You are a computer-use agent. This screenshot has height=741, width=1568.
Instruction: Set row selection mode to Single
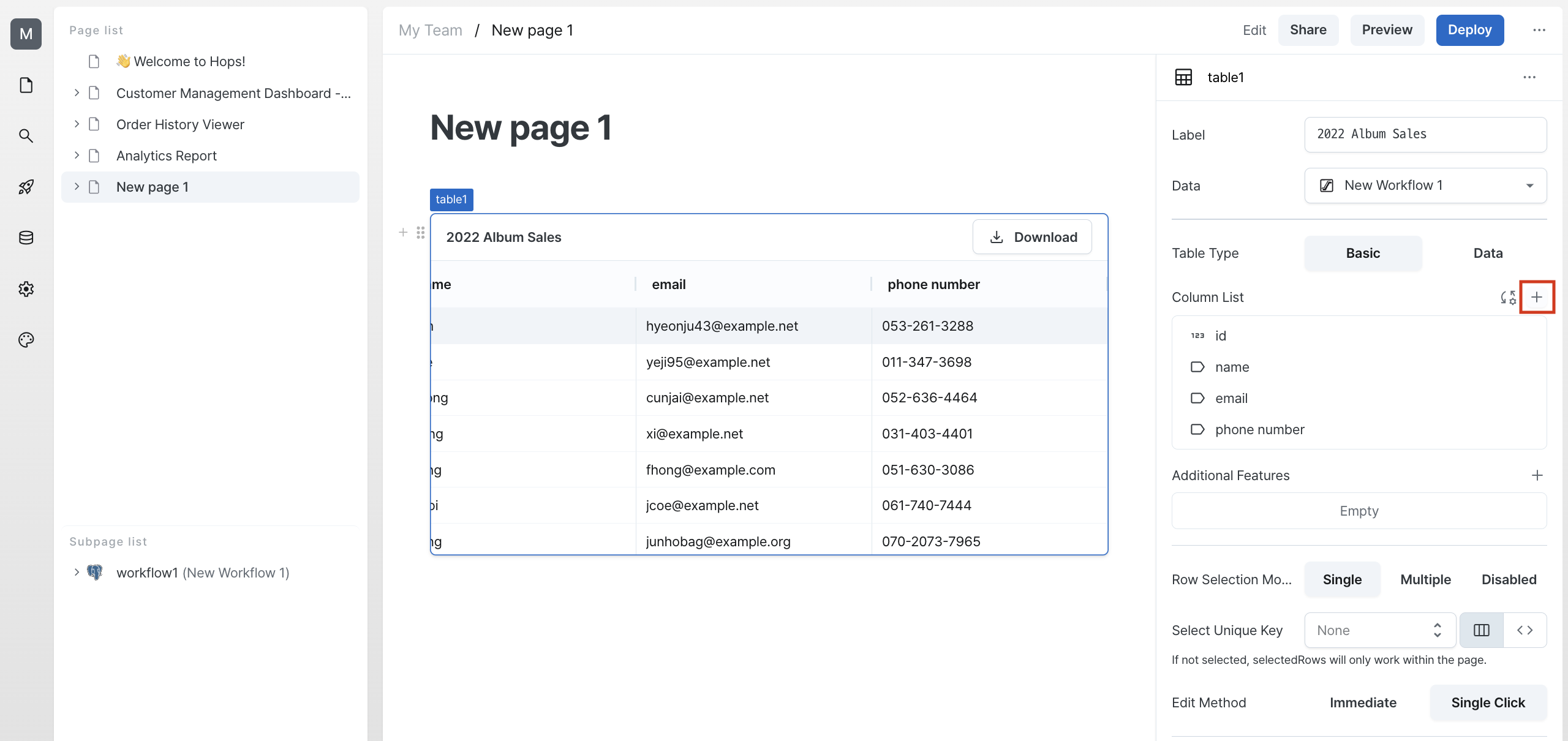[x=1342, y=579]
